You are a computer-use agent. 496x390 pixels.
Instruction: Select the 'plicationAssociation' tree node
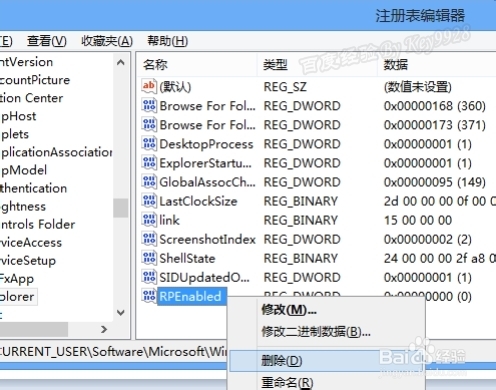(56, 152)
